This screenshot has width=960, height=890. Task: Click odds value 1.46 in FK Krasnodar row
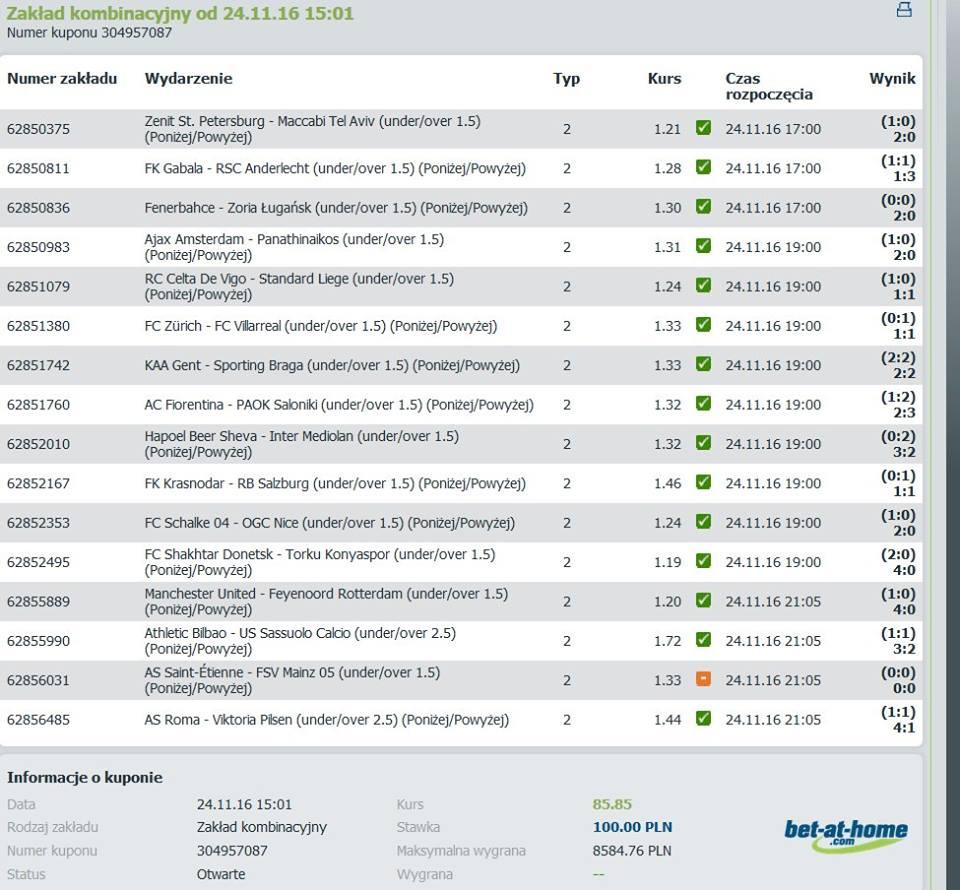tap(667, 484)
